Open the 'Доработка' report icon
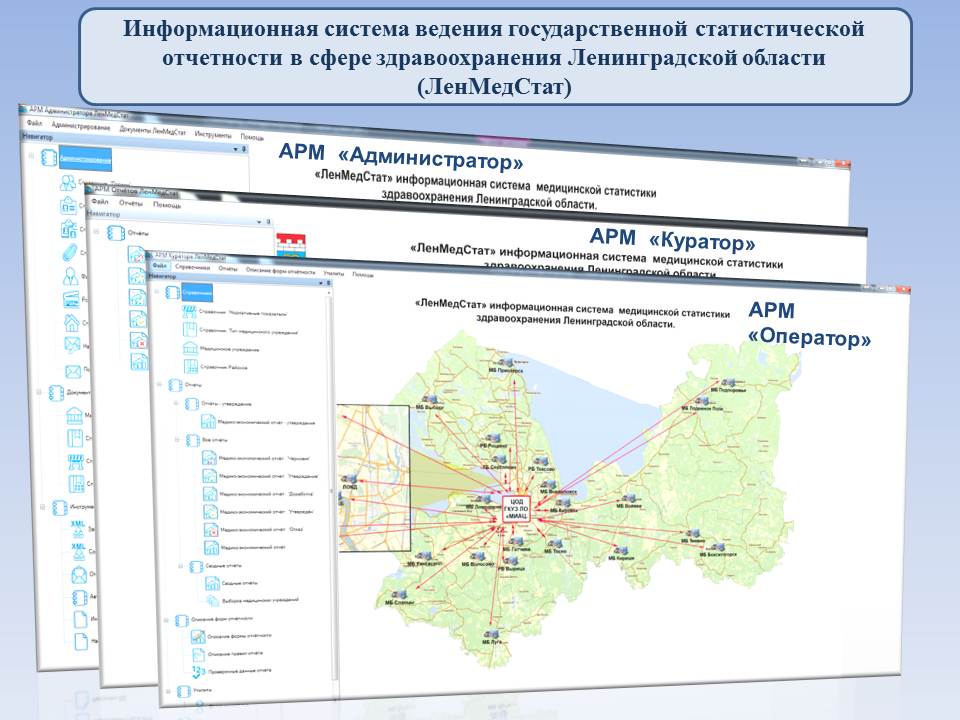Viewport: 960px width, 720px height. coord(210,493)
